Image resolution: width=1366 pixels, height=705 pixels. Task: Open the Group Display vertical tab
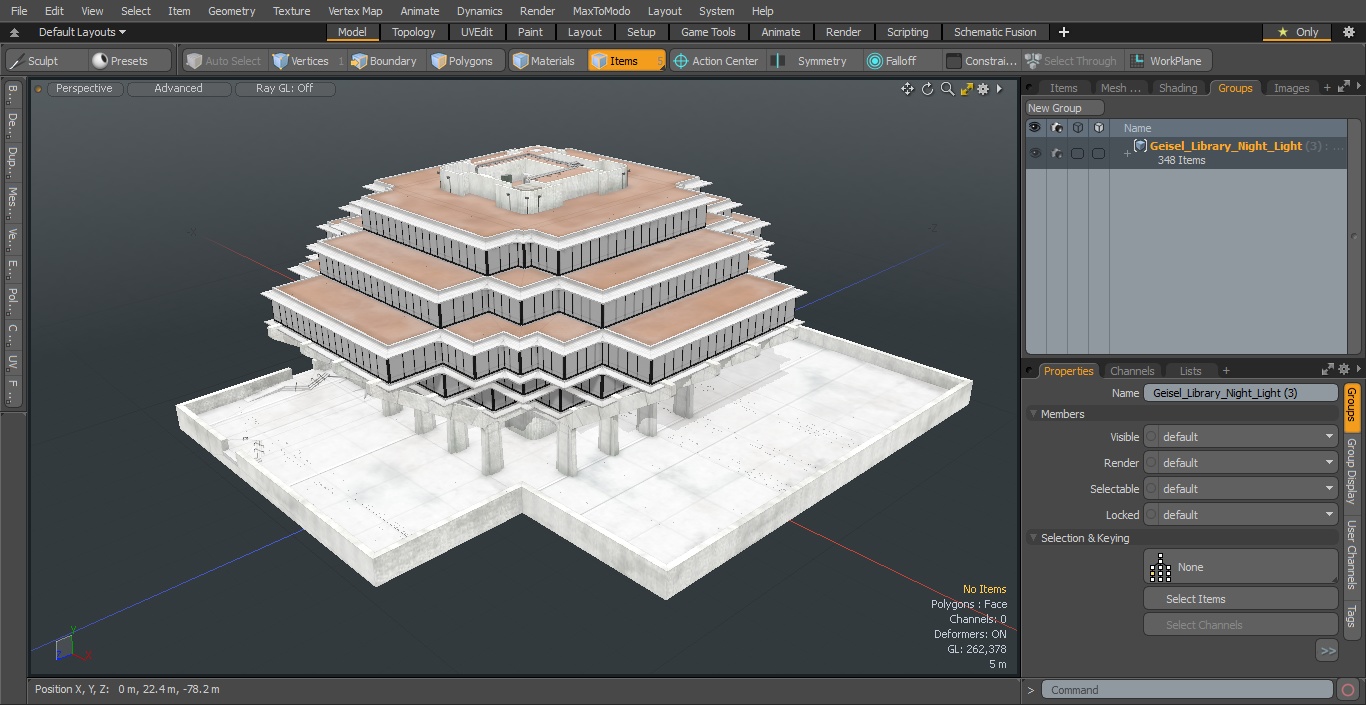(1351, 470)
